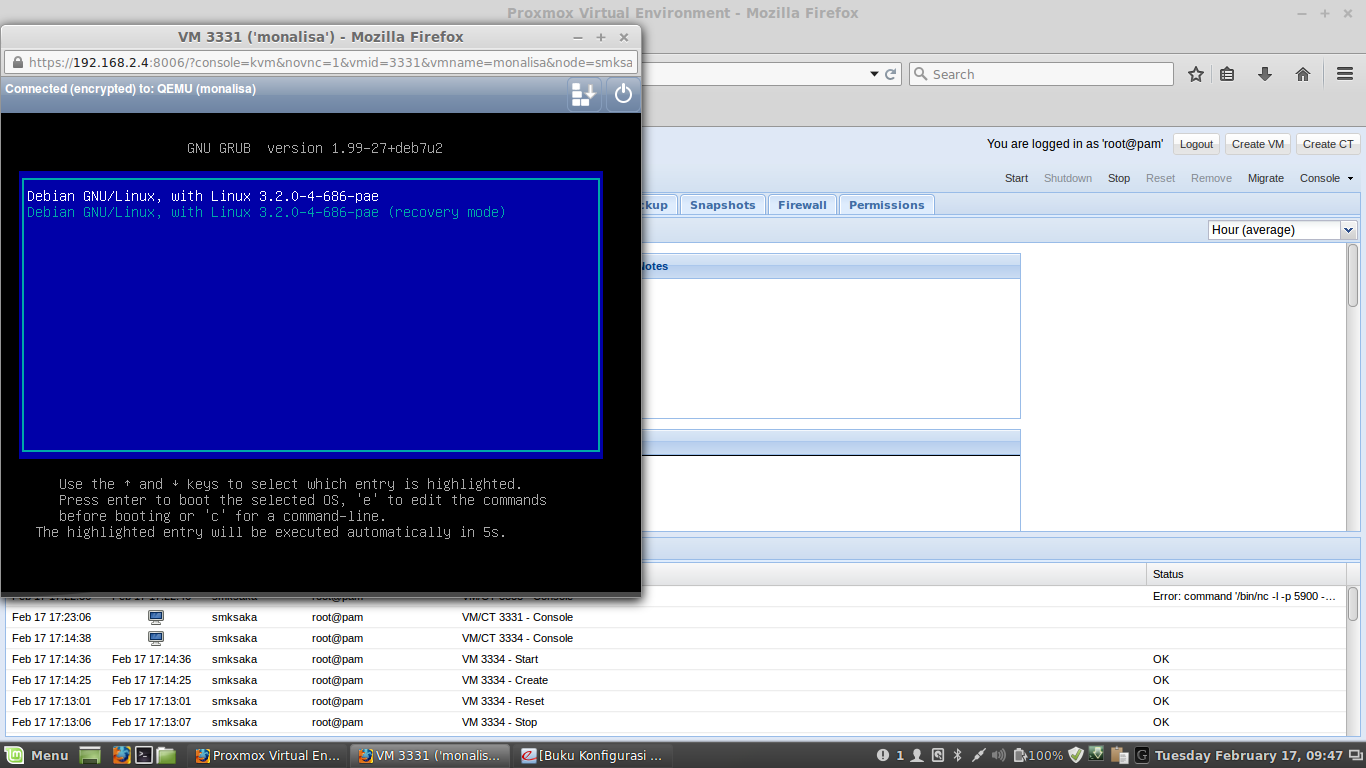The image size is (1366, 768).
Task: Open the clipboard manager tray icon
Action: (1119, 755)
